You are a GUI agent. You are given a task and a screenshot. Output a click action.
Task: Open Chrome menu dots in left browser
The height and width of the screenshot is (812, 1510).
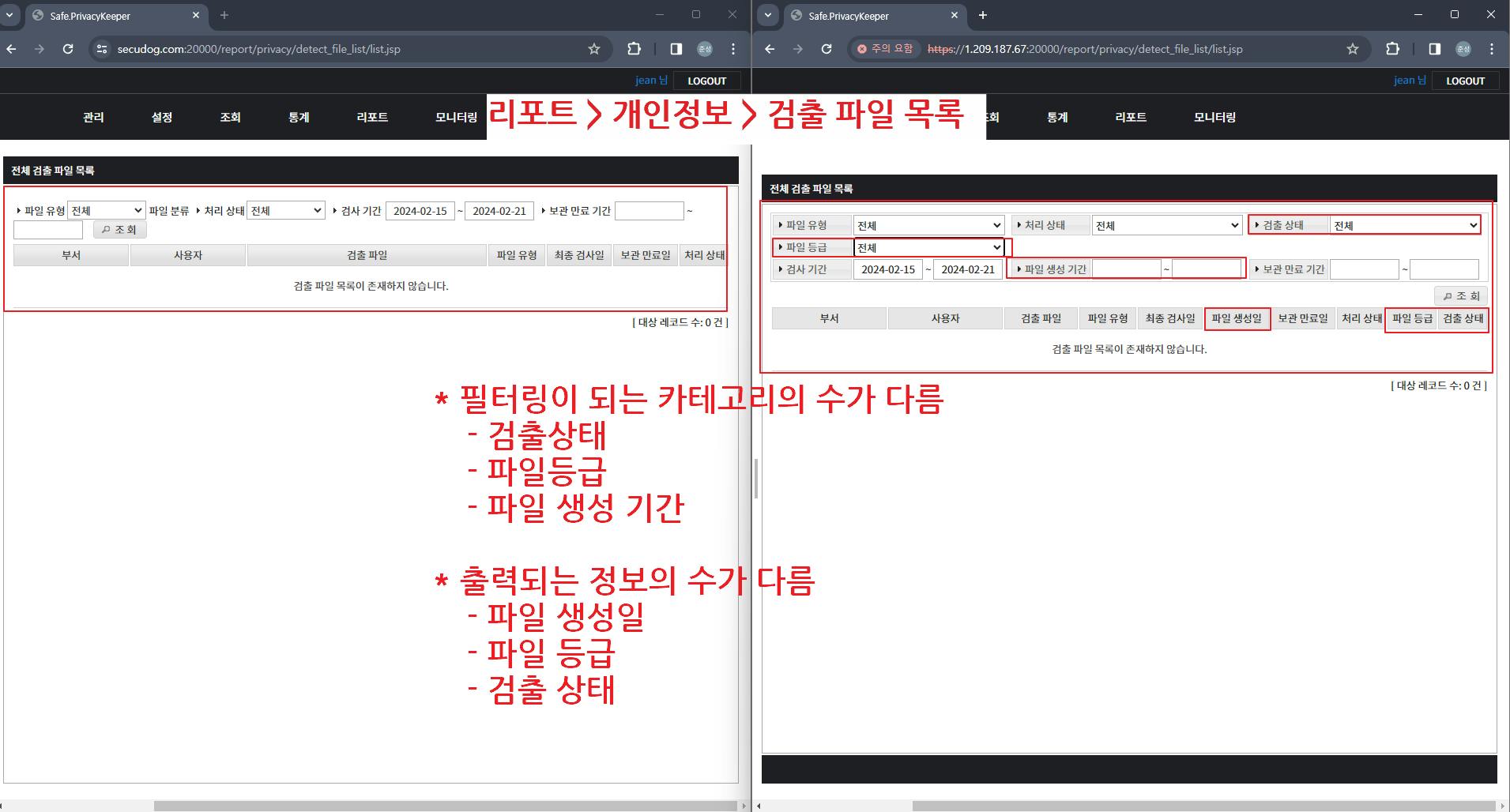733,49
